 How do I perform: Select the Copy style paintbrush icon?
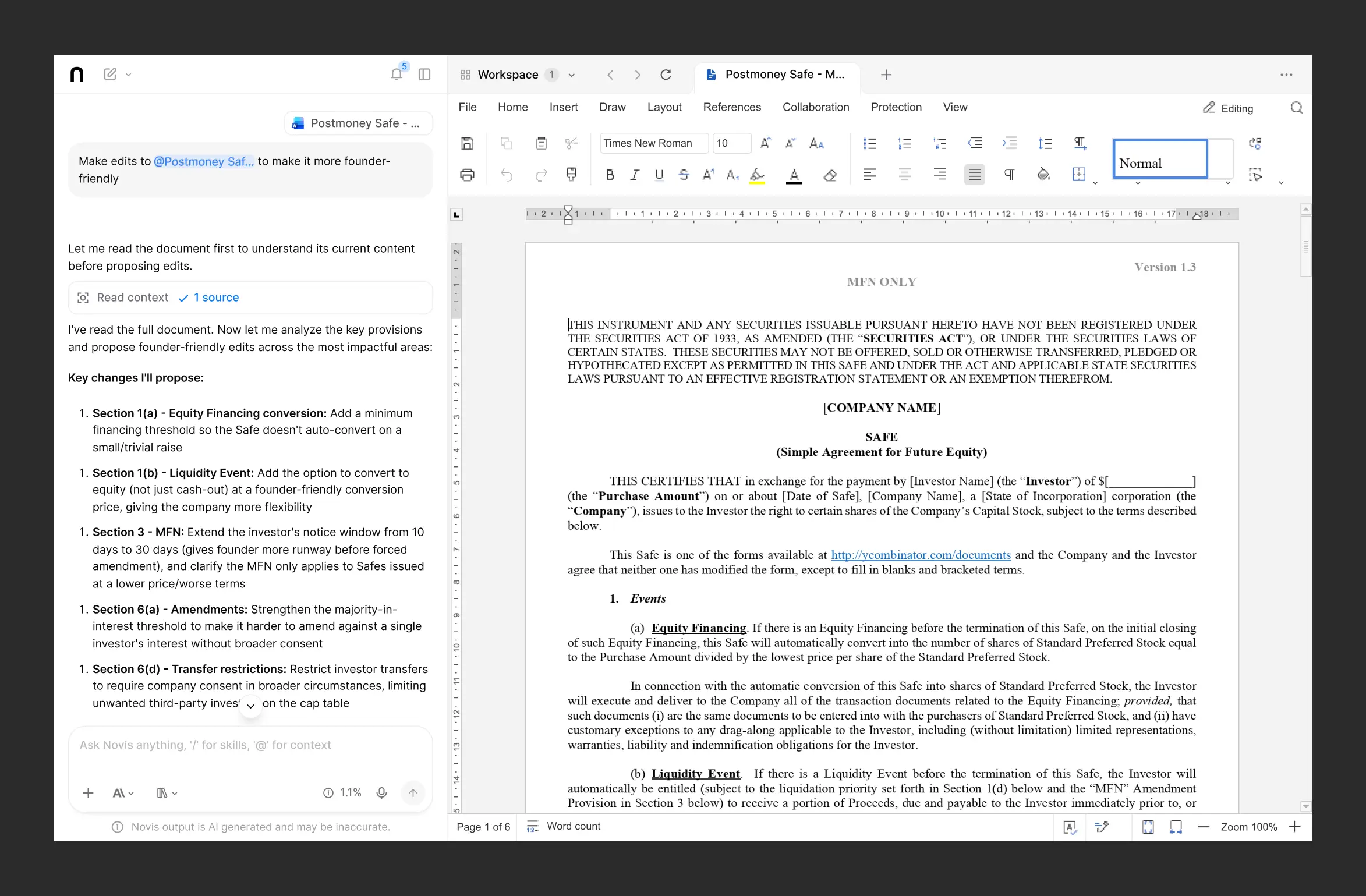pyautogui.click(x=571, y=175)
